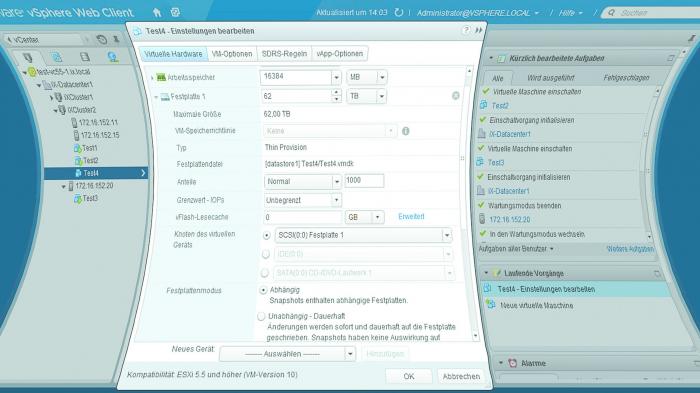Go to the Home icon in header
Screen dimensions: 700x393
[x=157, y=13]
